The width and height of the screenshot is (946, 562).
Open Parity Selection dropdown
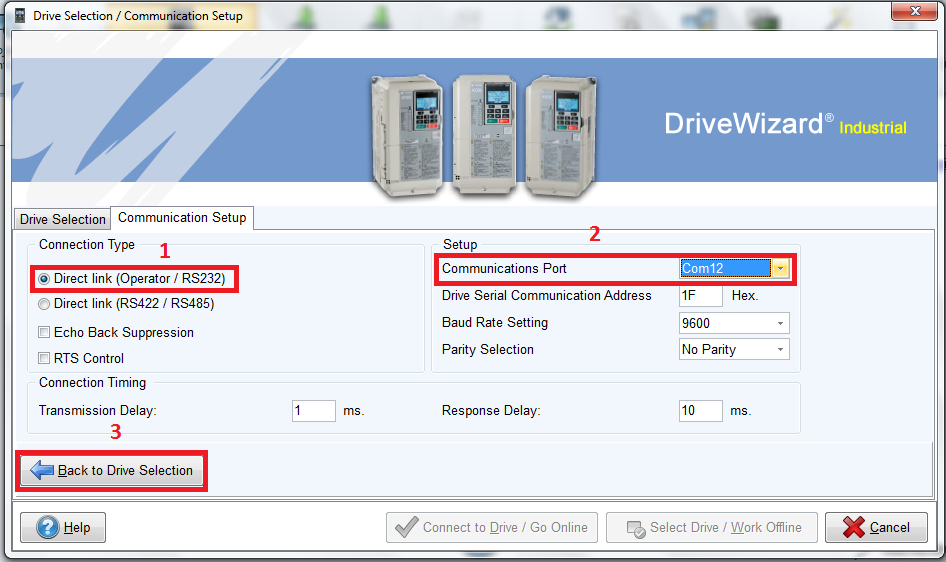(734, 350)
